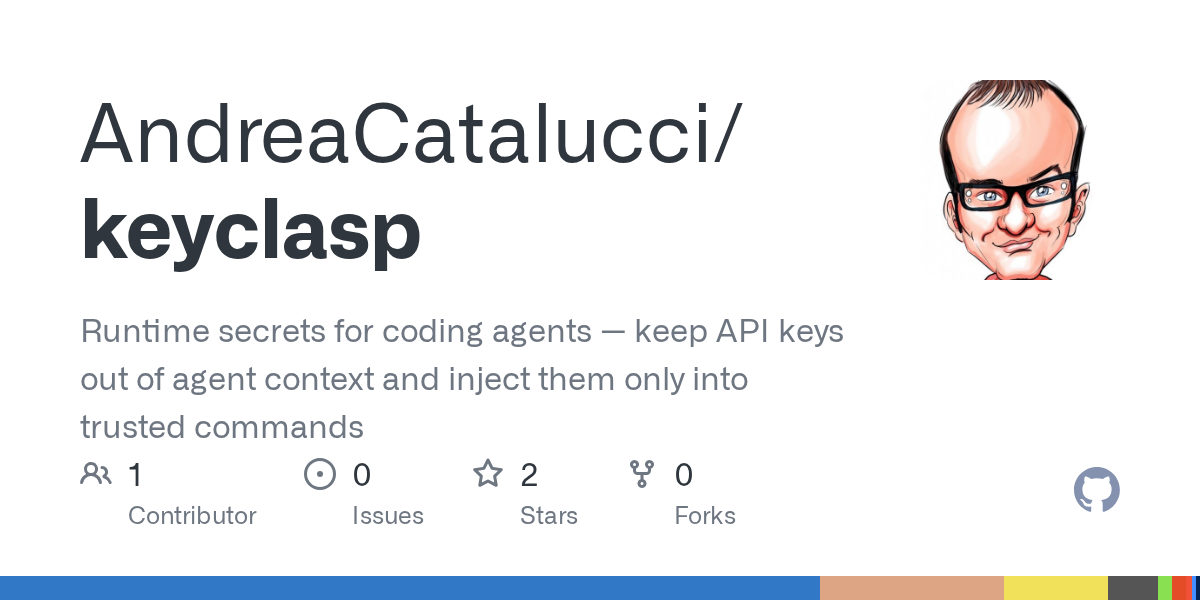Open the keyclasp repository title
1200x600 pixels.
point(250,232)
